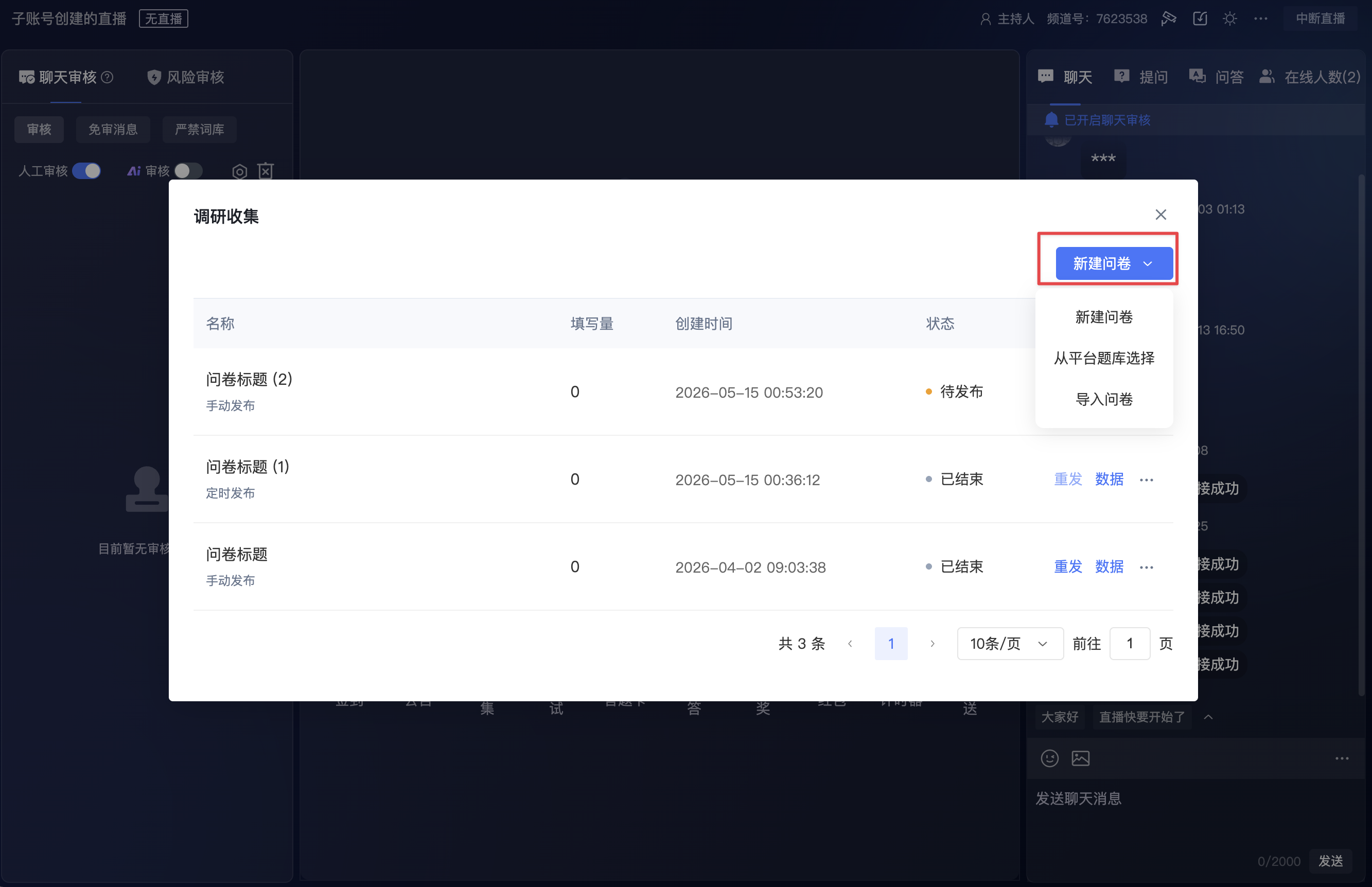Select 从平台题库选择 menu option

[x=1103, y=358]
